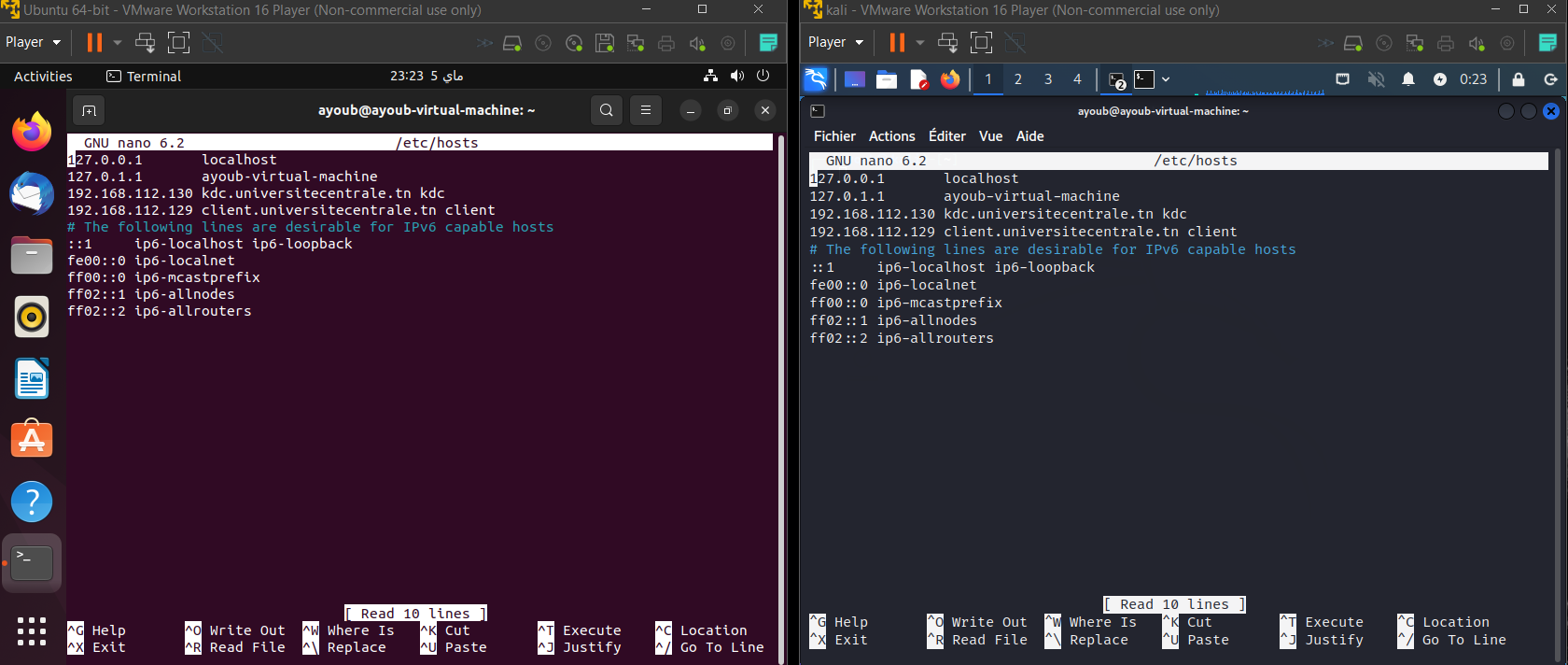Open text editor icon in Kali panel
Screen dimensions: 1568x665
click(x=919, y=79)
